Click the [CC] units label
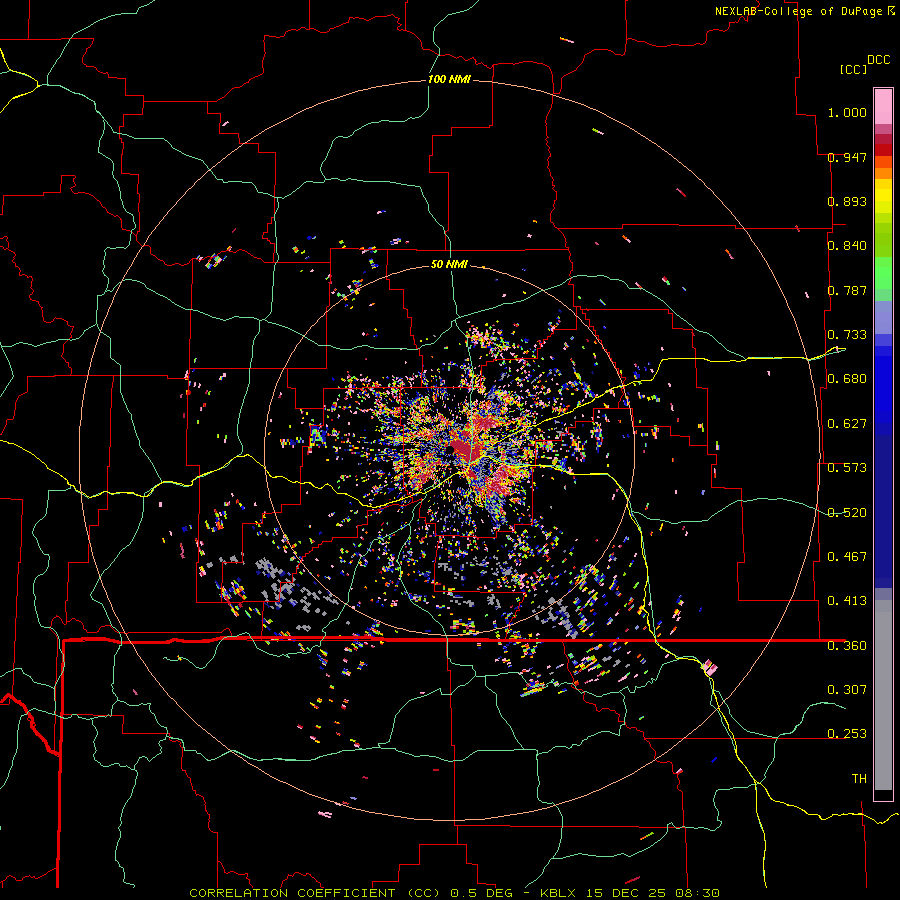This screenshot has width=900, height=900. click(x=853, y=69)
